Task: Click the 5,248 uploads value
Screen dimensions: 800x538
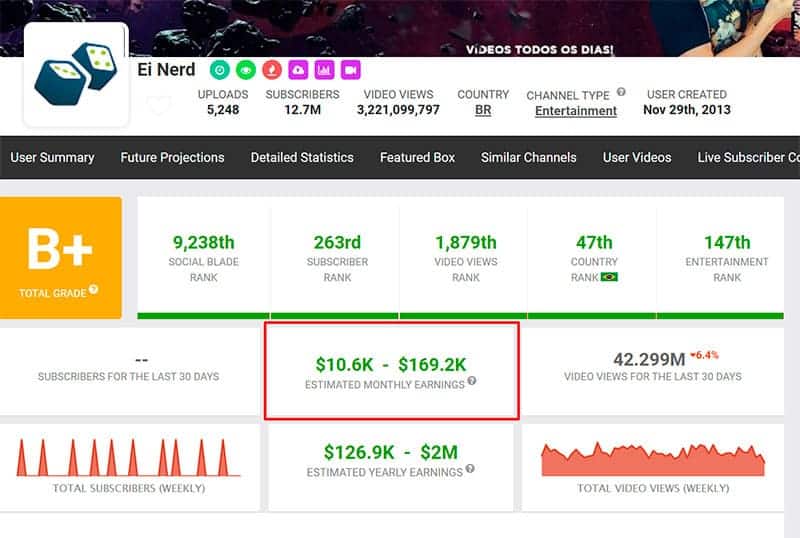Action: tap(223, 110)
